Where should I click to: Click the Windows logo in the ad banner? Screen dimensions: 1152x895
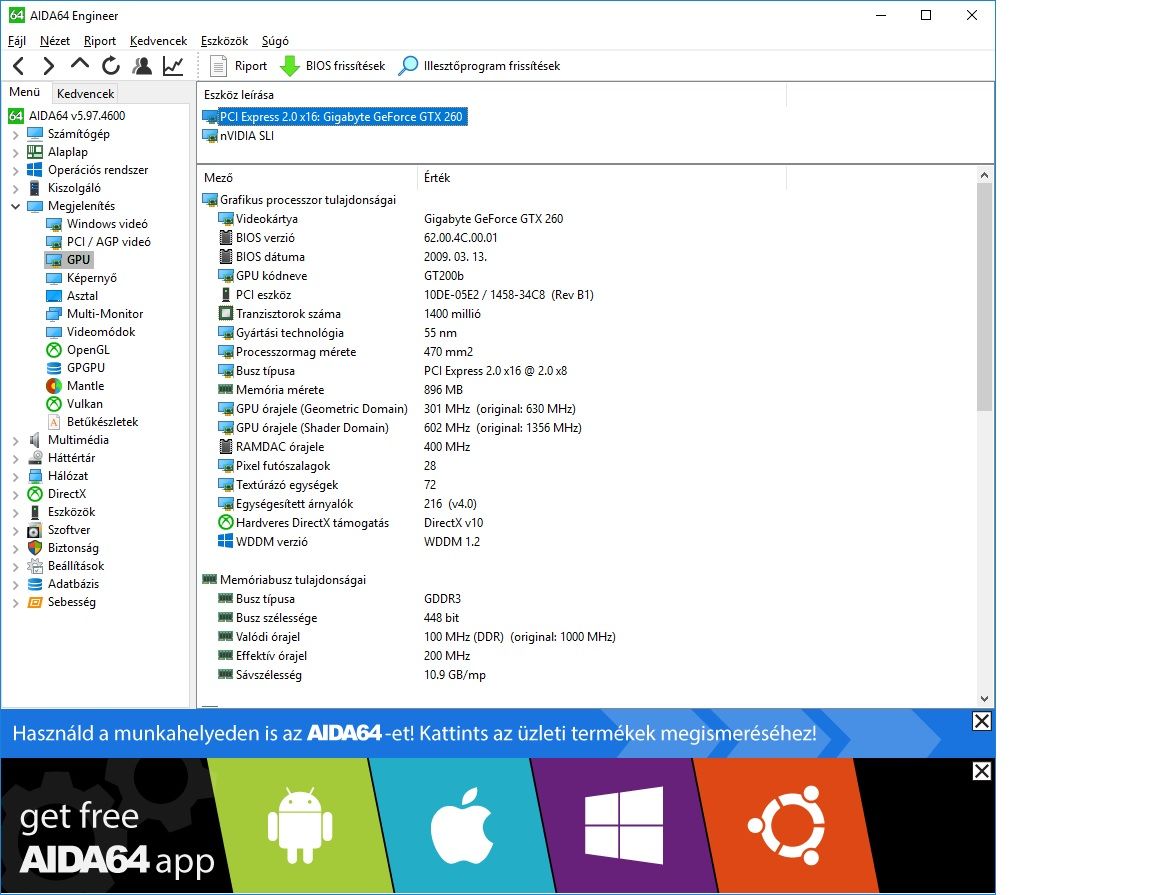(x=624, y=825)
